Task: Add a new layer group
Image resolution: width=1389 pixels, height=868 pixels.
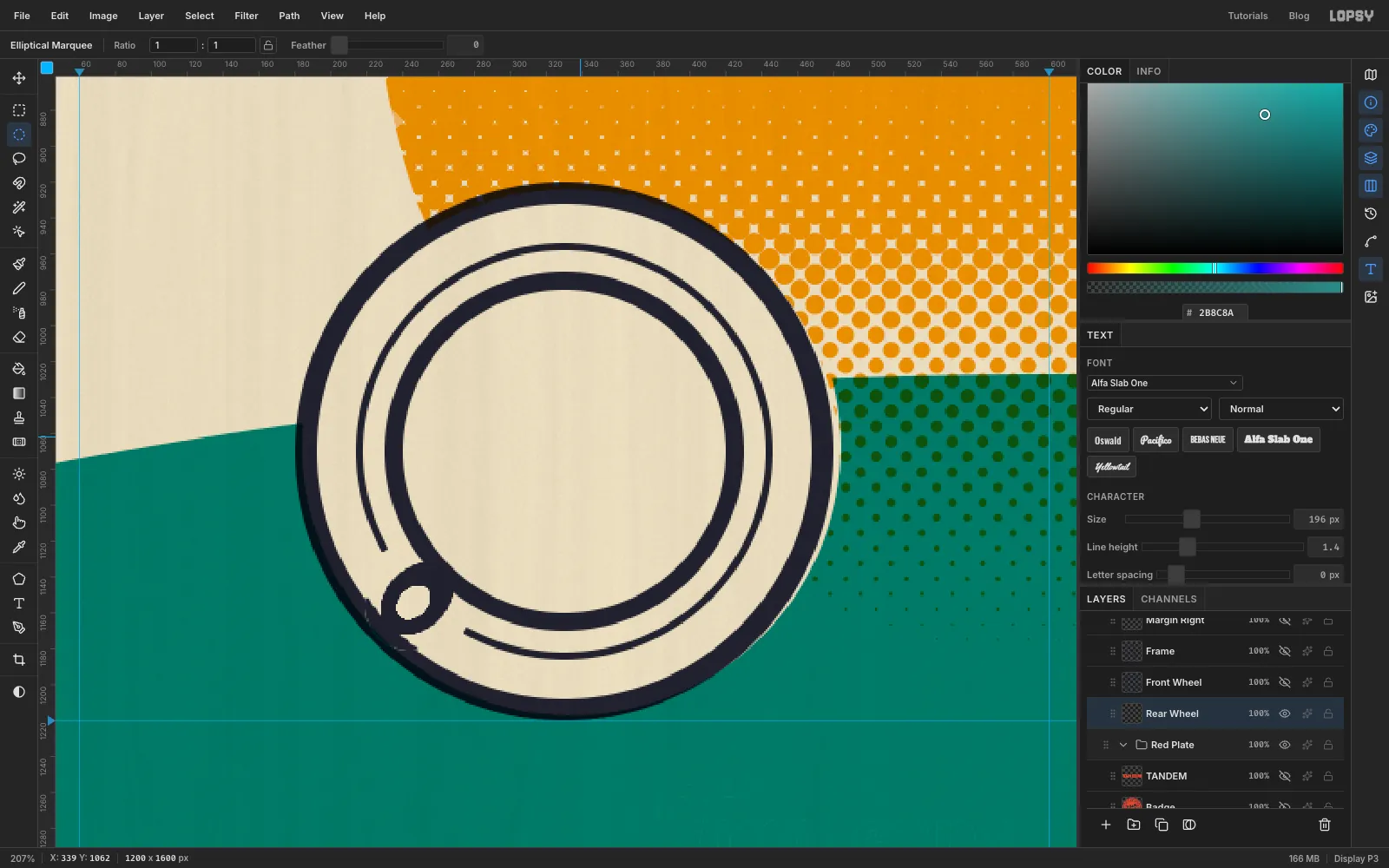Action: [1134, 825]
